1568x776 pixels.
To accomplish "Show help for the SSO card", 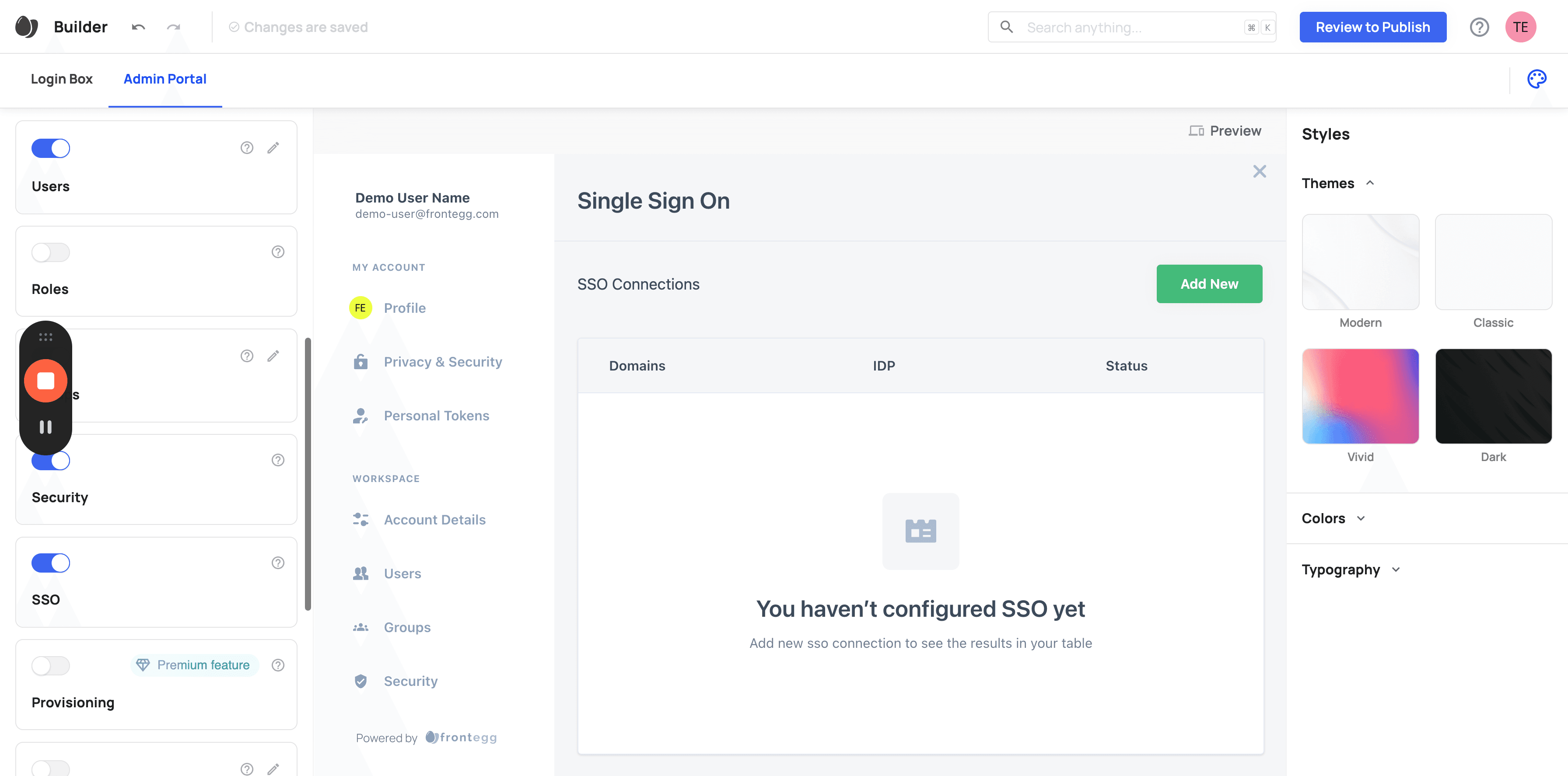I will (277, 563).
